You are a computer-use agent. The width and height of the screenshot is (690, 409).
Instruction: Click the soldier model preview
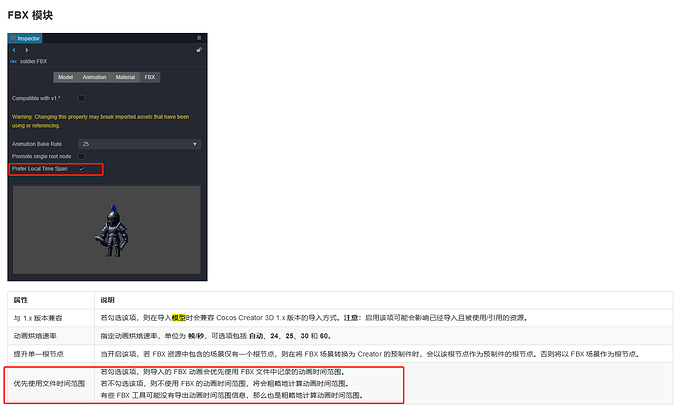(107, 230)
